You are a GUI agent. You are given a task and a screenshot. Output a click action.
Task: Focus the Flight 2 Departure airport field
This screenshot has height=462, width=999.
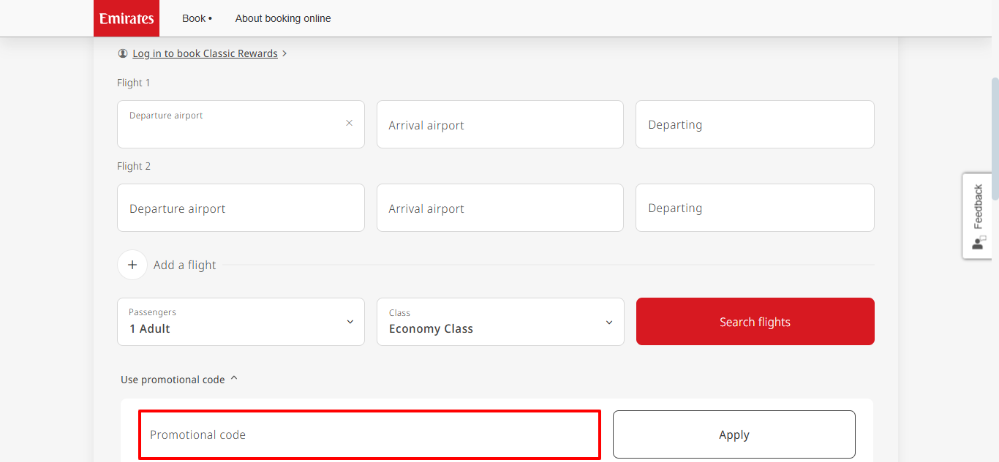(x=241, y=208)
